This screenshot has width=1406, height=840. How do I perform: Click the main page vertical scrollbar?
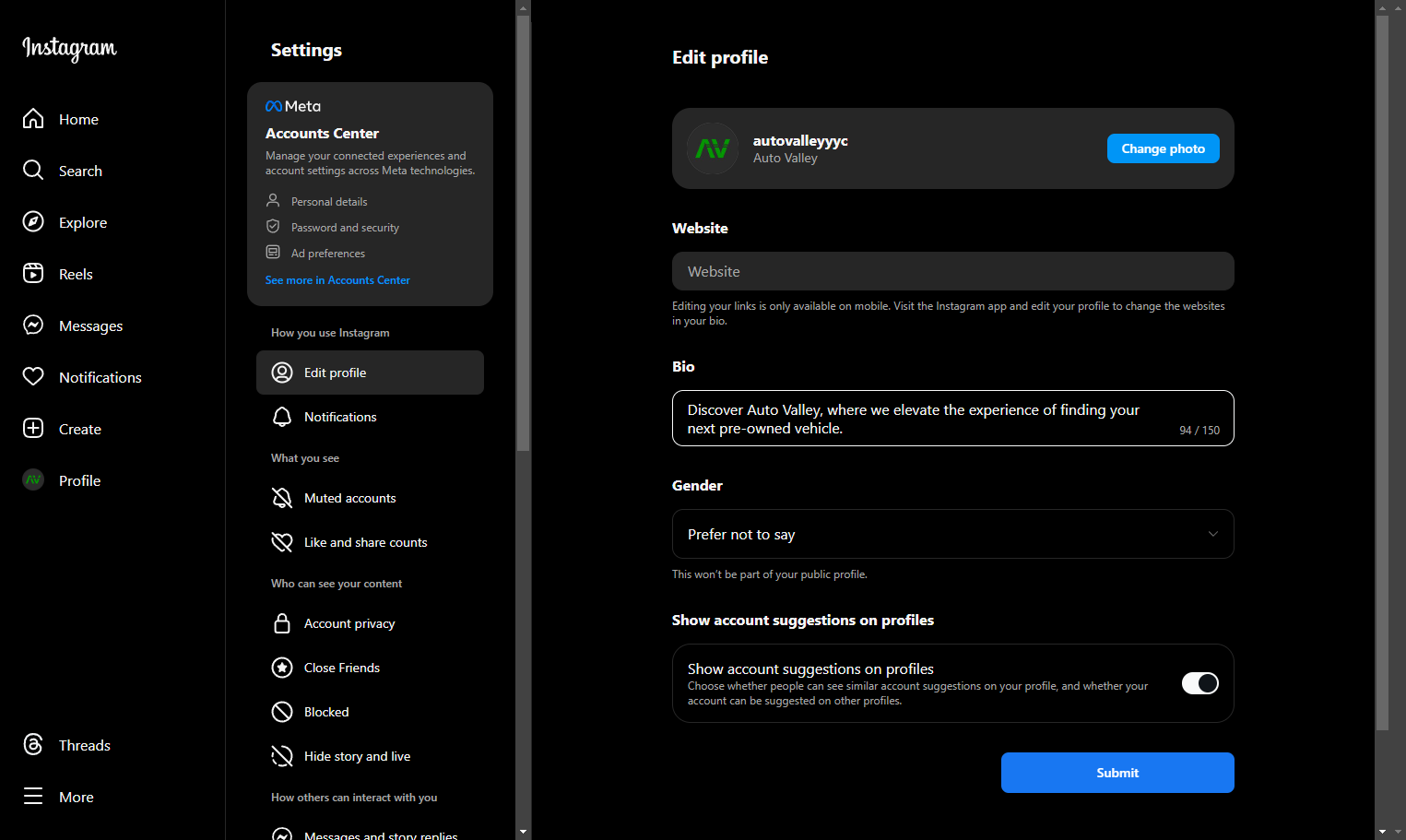(x=1382, y=373)
